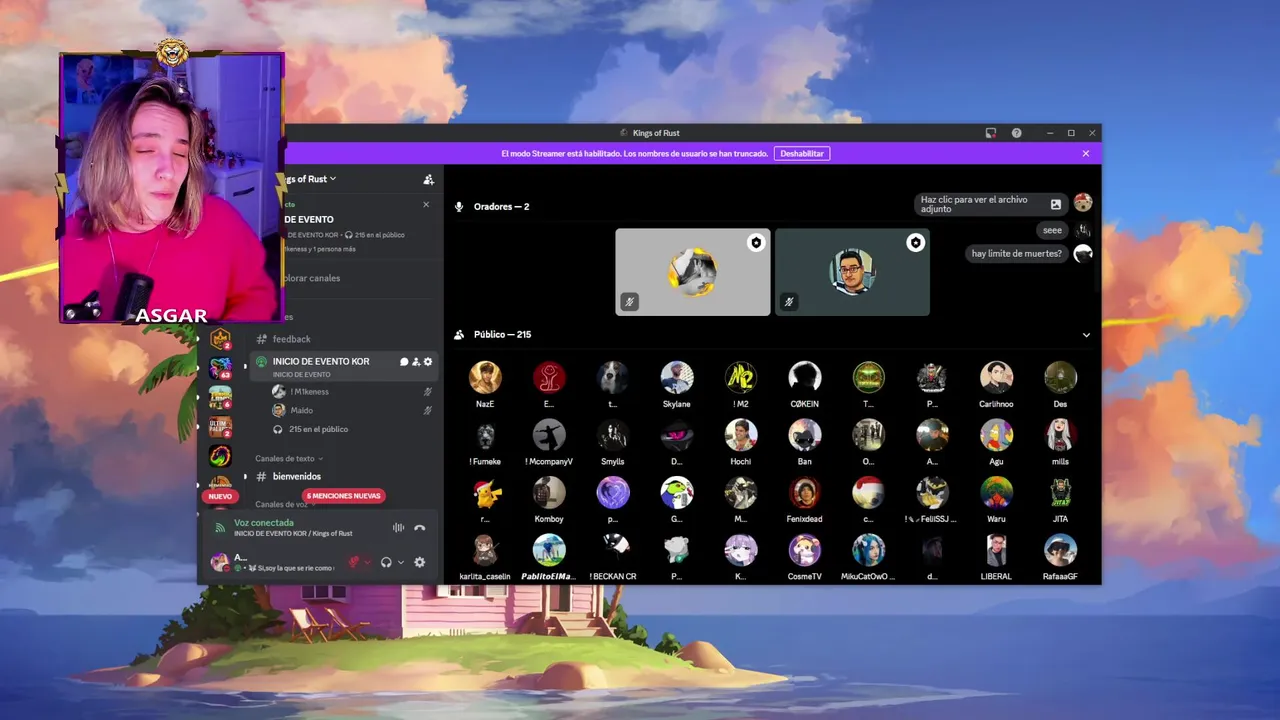This screenshot has height=720, width=1280.
Task: Collapse the Canales de voz category
Action: pyautogui.click(x=285, y=504)
